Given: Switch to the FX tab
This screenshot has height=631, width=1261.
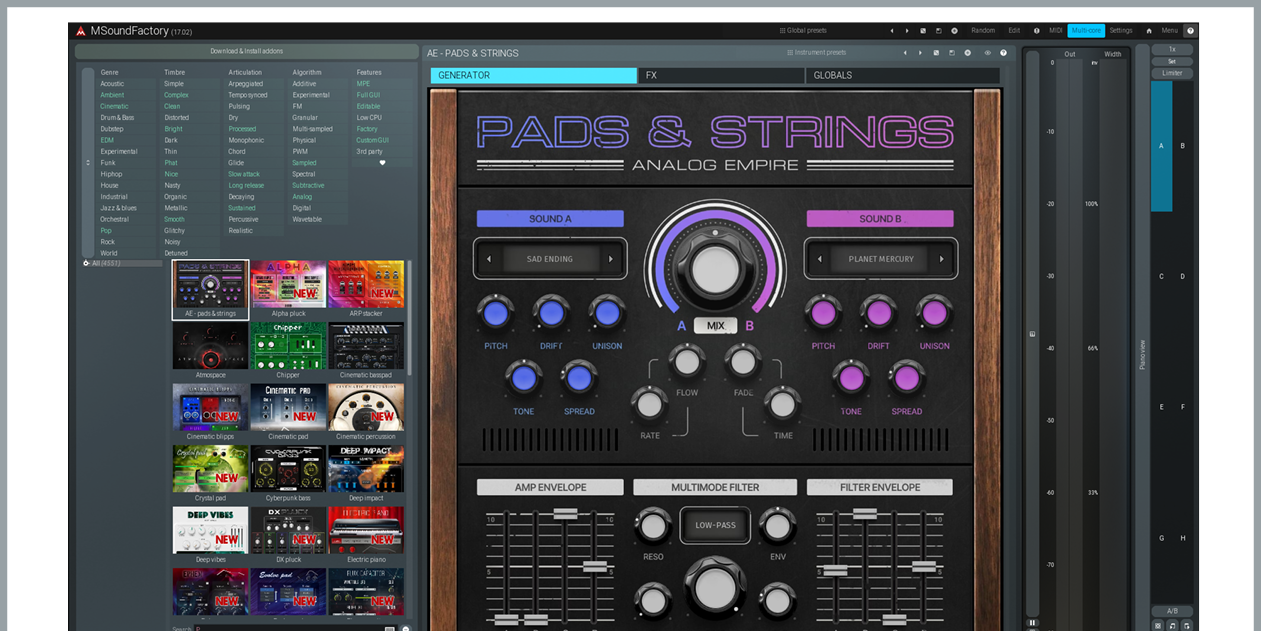Looking at the screenshot, I should click(721, 75).
